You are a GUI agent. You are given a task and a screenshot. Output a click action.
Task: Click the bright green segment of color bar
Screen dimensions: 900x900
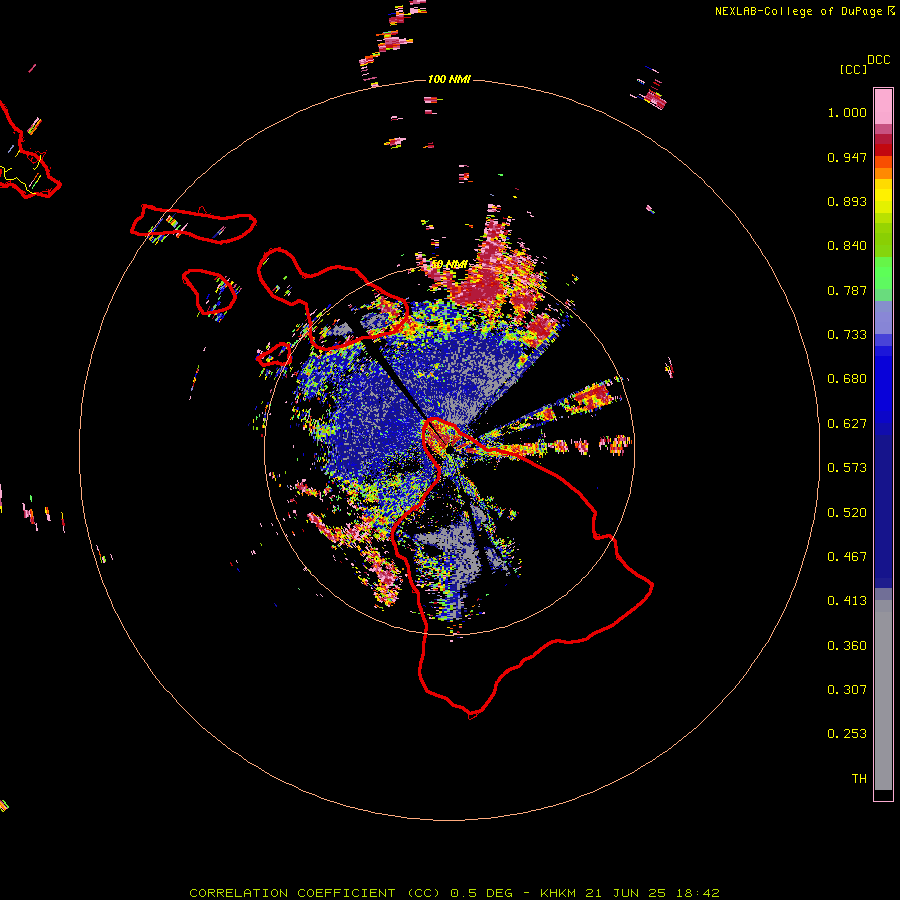click(x=883, y=273)
